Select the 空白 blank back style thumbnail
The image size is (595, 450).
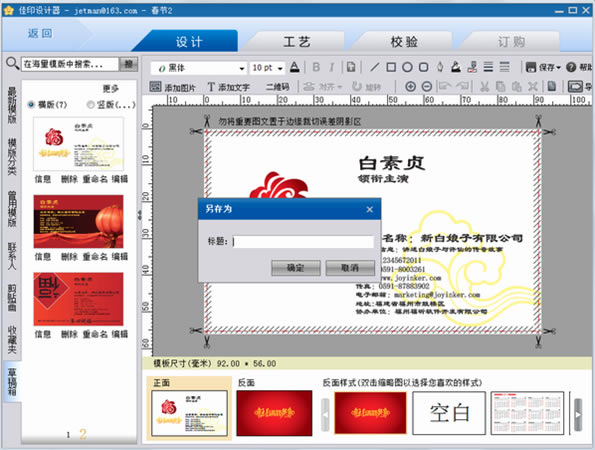[x=449, y=413]
